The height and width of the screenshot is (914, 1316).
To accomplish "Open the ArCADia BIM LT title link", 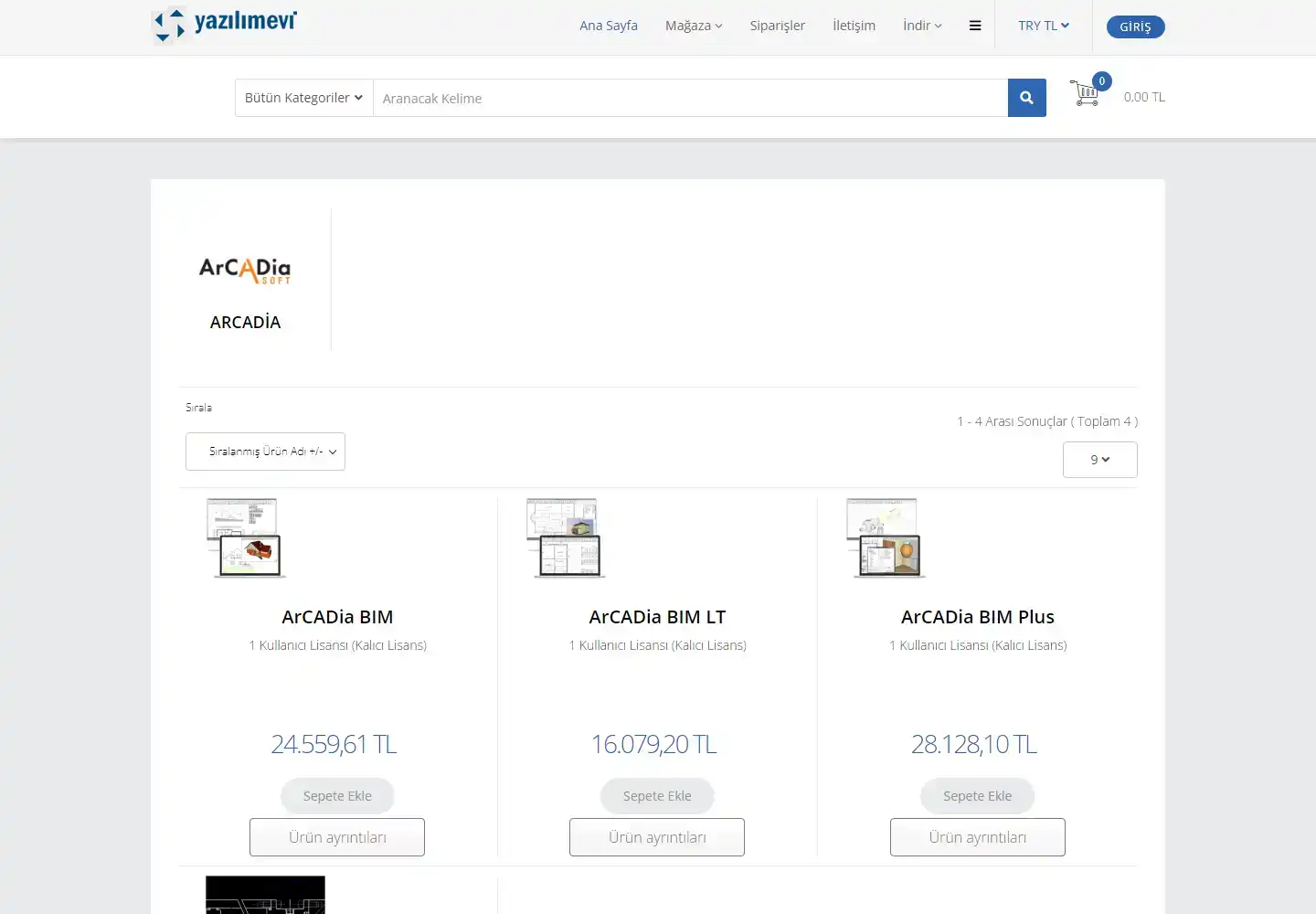I will pos(657,617).
